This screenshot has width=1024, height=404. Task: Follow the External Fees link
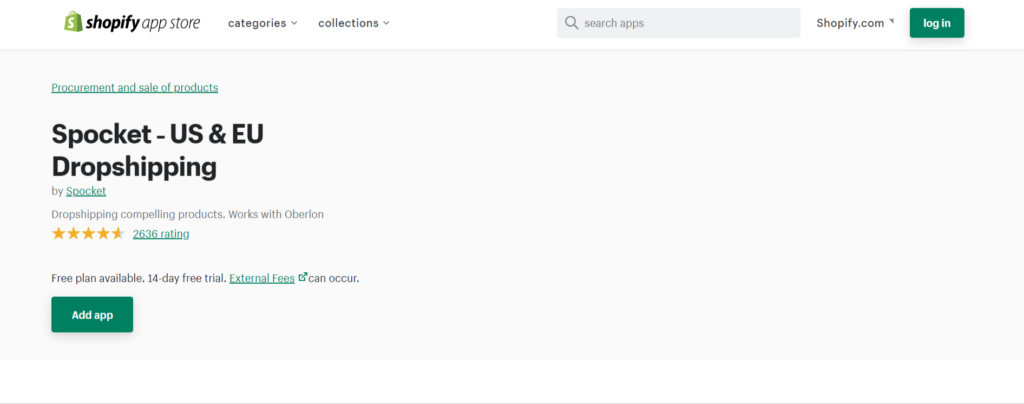point(261,278)
